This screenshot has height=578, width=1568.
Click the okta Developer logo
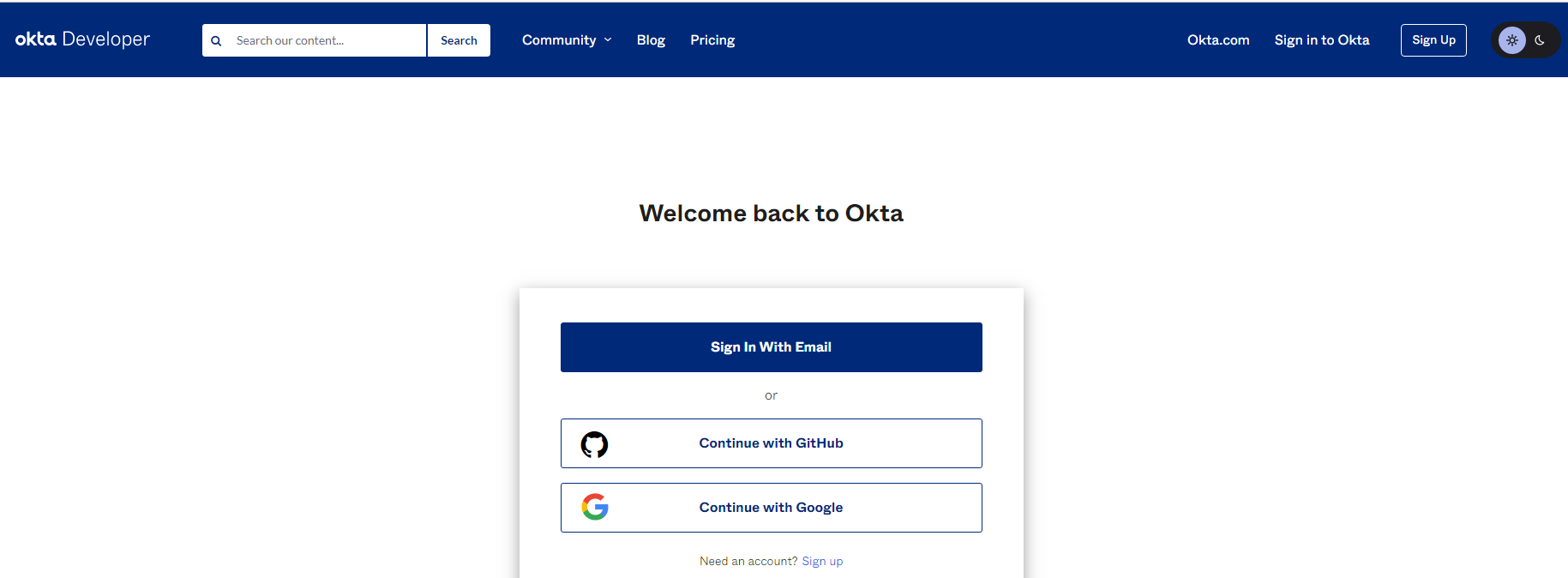82,39
